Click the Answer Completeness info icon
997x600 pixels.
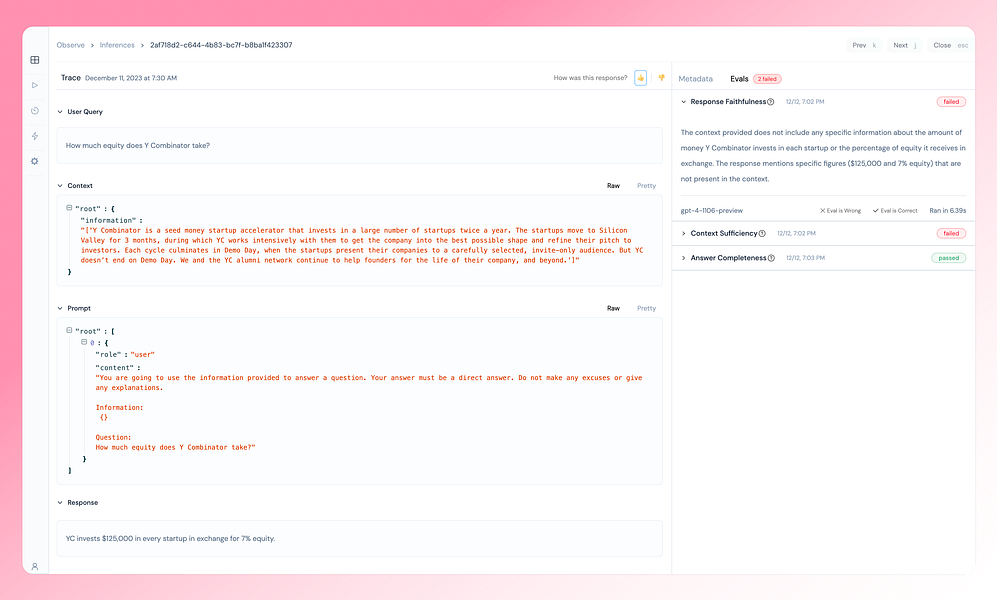[x=771, y=258]
